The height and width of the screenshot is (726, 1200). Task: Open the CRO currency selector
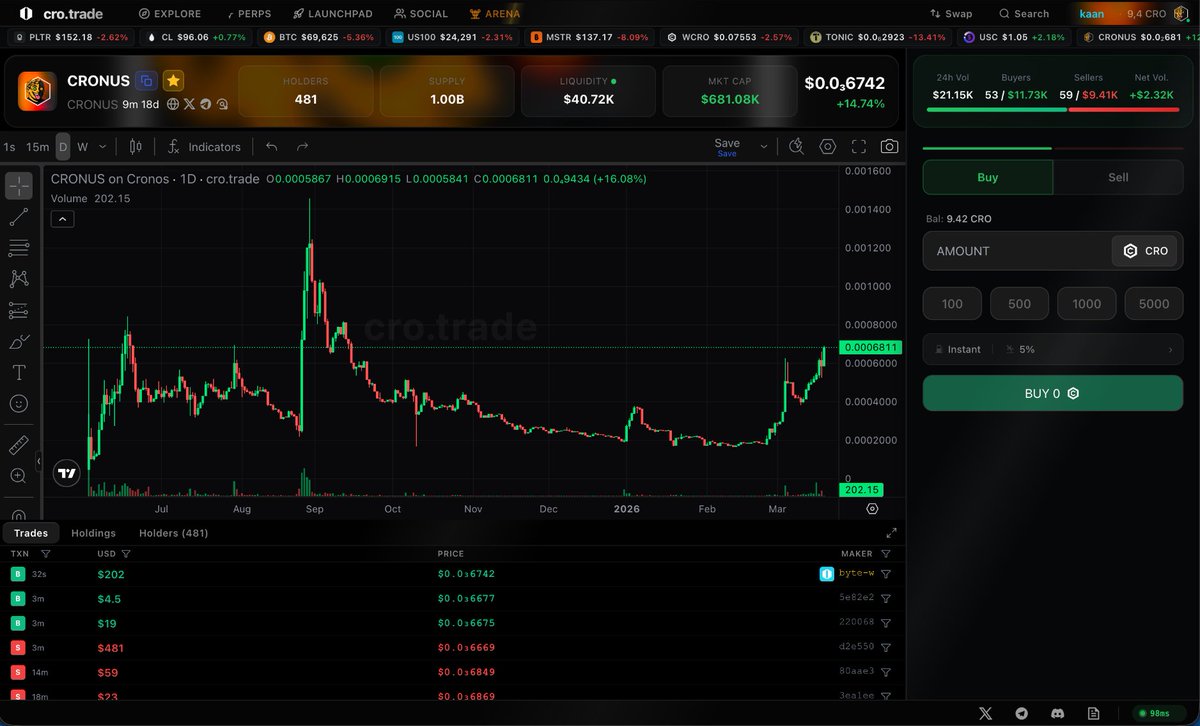1145,251
